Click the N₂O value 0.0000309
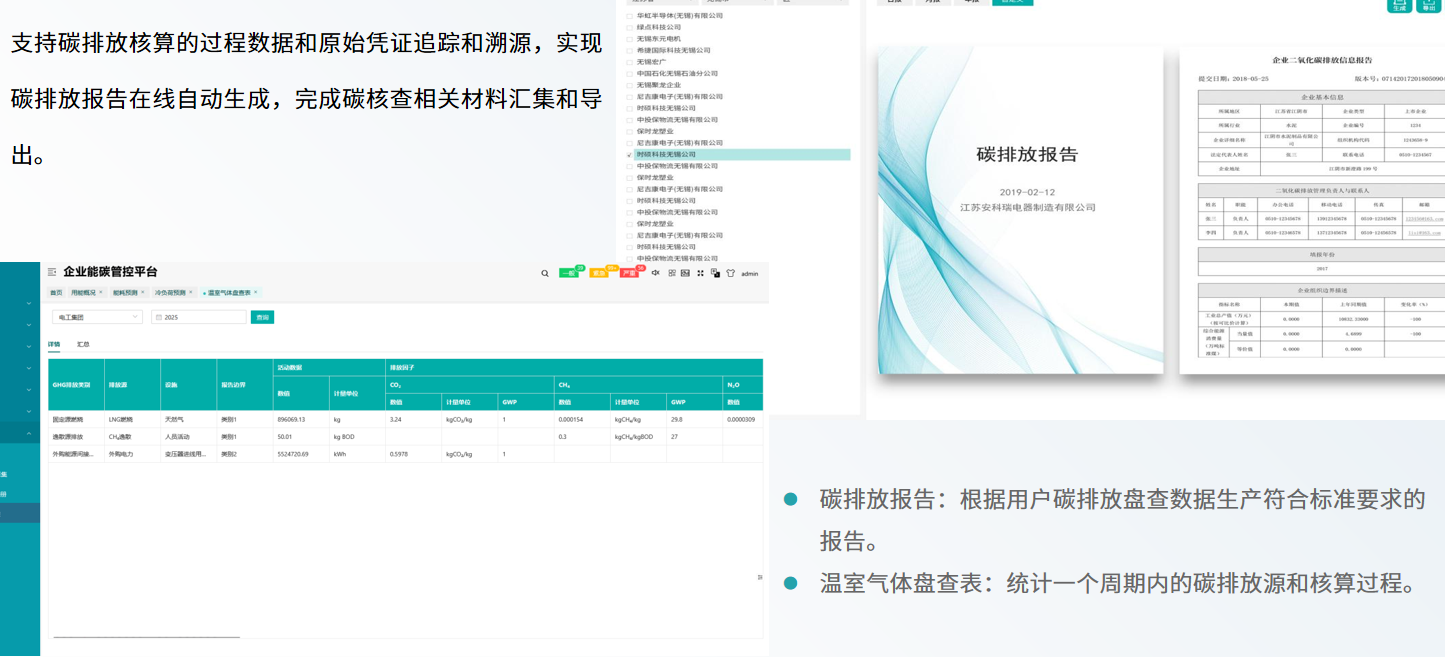This screenshot has width=1445, height=657. click(x=741, y=420)
